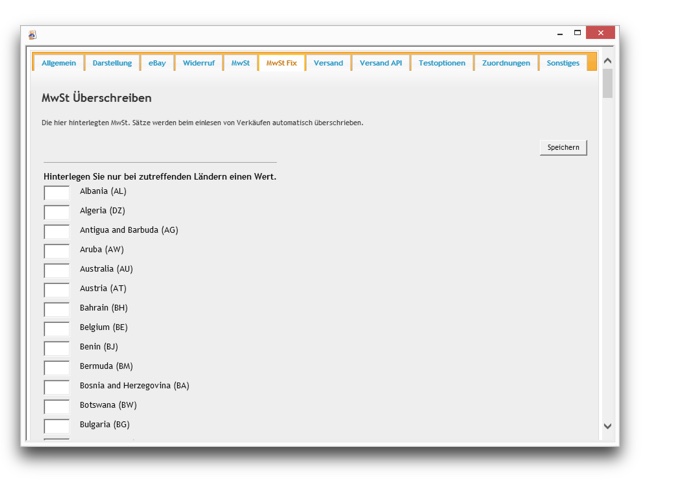Click the vertical scrollbar thumb
Image resolution: width=686 pixels, height=489 pixels.
tap(607, 83)
